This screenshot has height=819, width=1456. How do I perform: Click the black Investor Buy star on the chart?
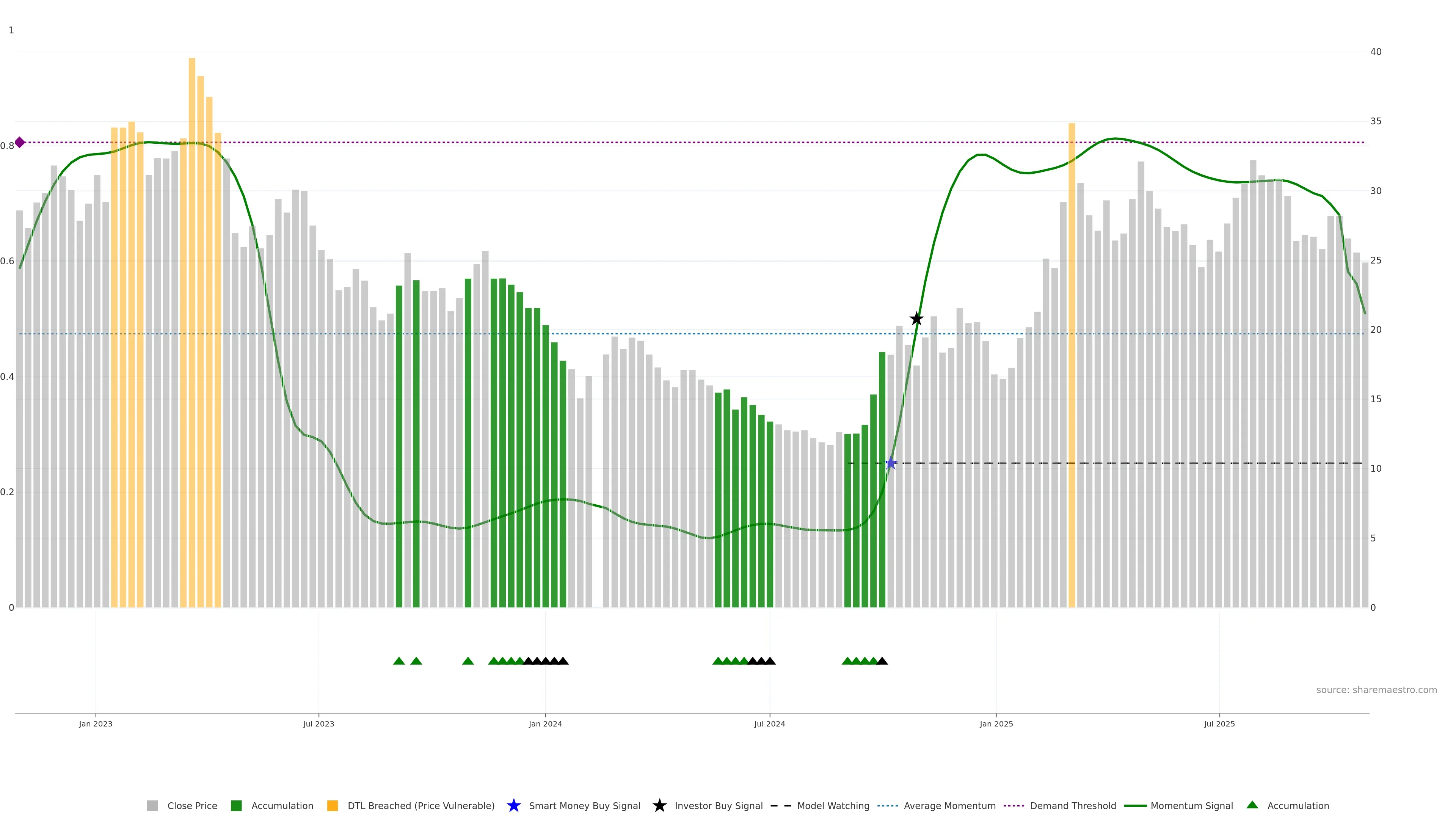pyautogui.click(x=916, y=319)
